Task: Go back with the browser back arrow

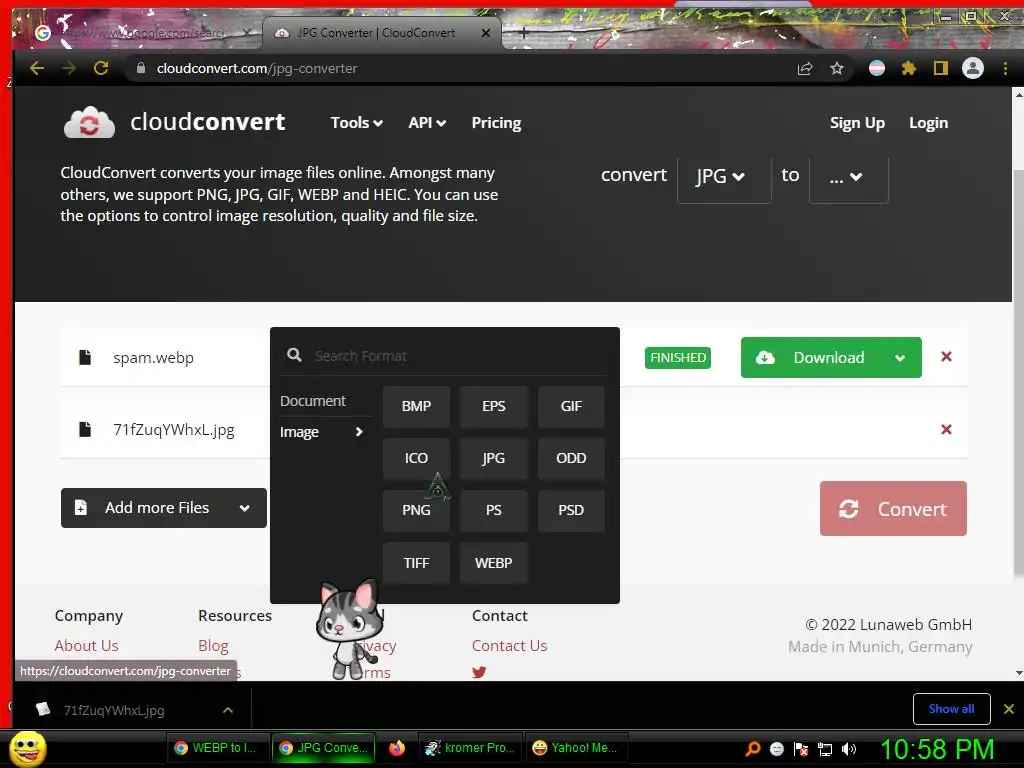Action: (37, 68)
